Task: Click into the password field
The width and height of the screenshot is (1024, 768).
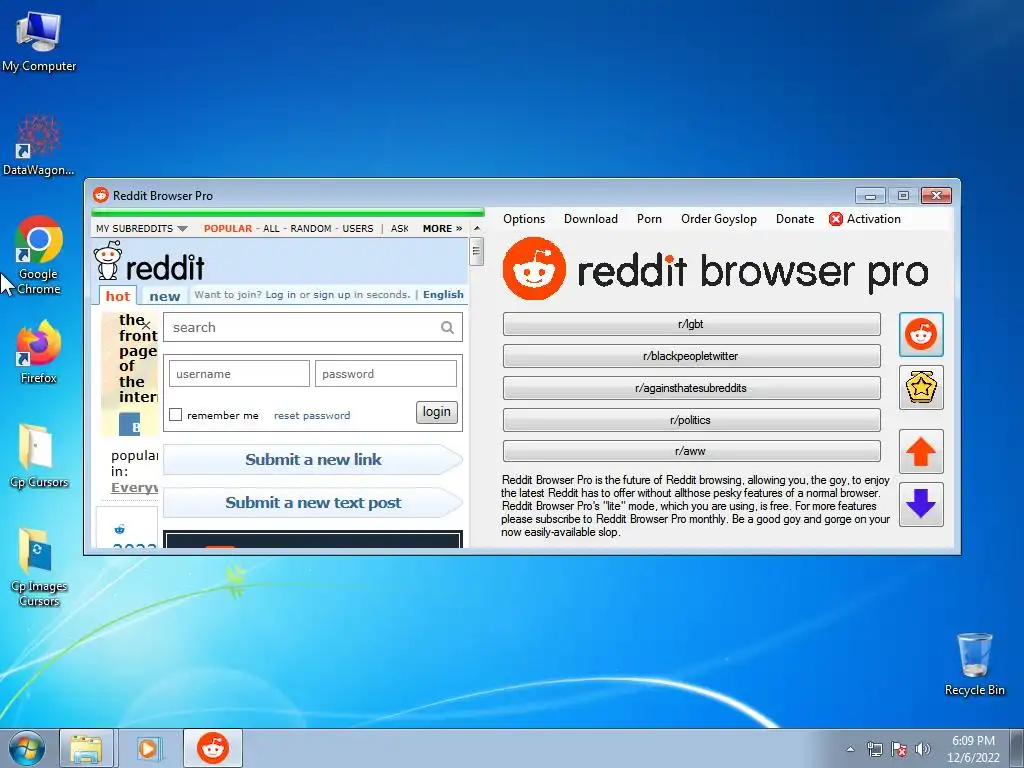Action: (x=386, y=374)
